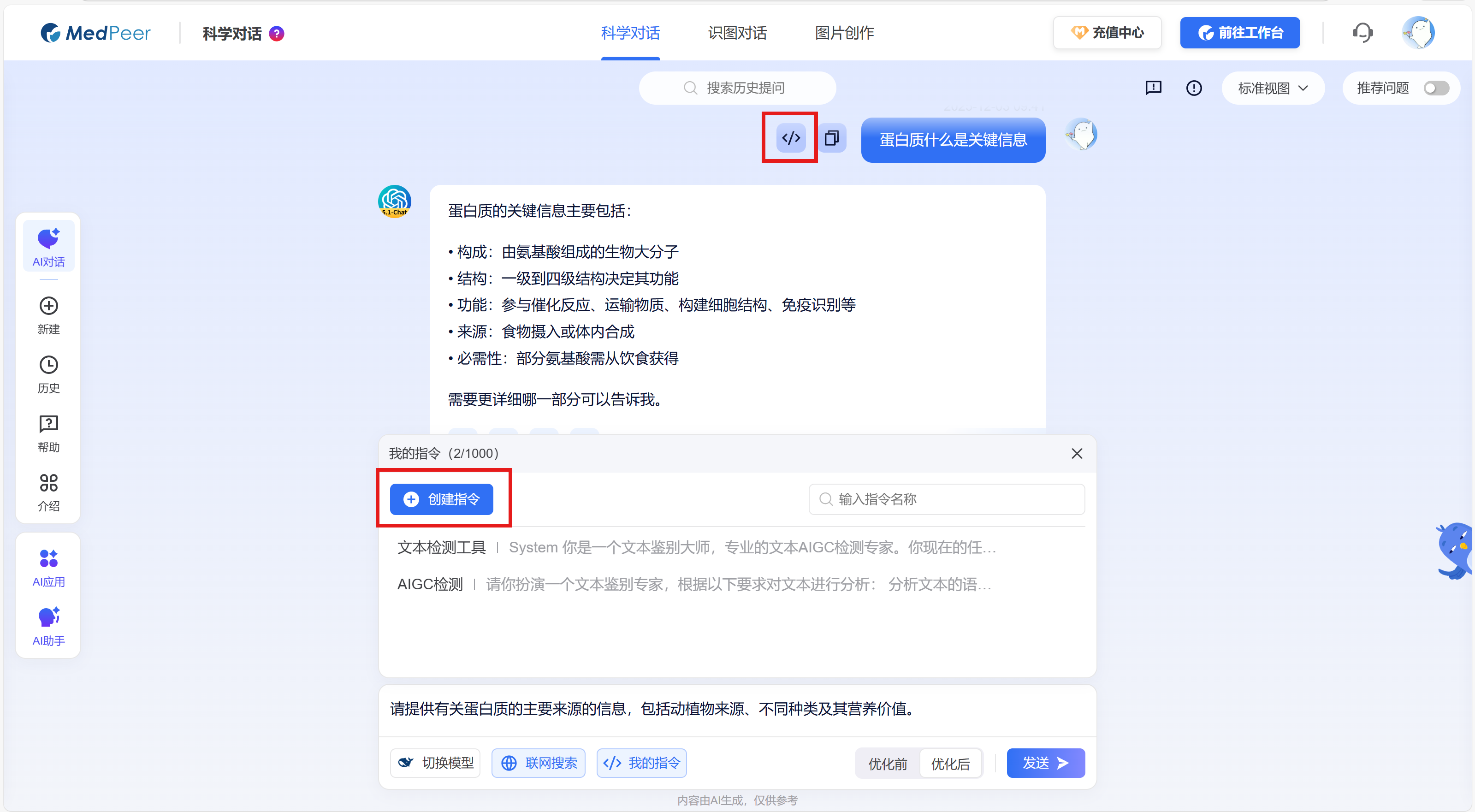Open the 帮助 help panel

point(48,433)
